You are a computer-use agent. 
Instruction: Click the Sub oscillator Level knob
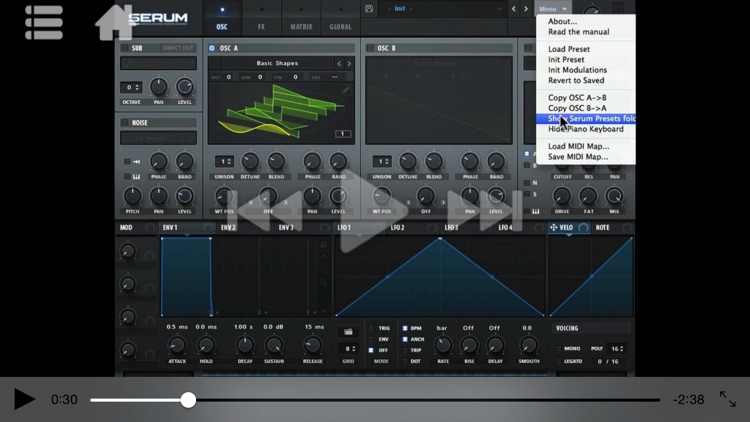click(x=184, y=87)
